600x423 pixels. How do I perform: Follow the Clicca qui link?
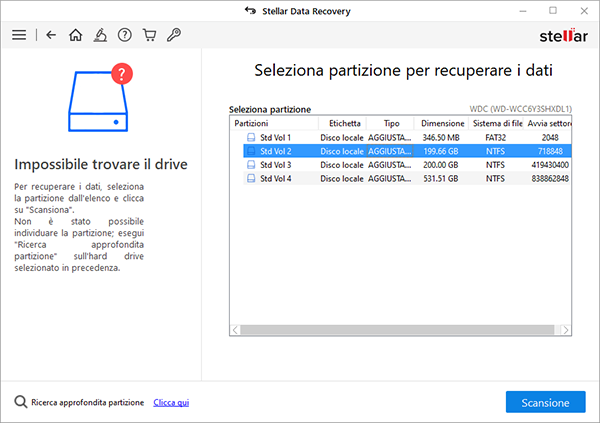171,403
